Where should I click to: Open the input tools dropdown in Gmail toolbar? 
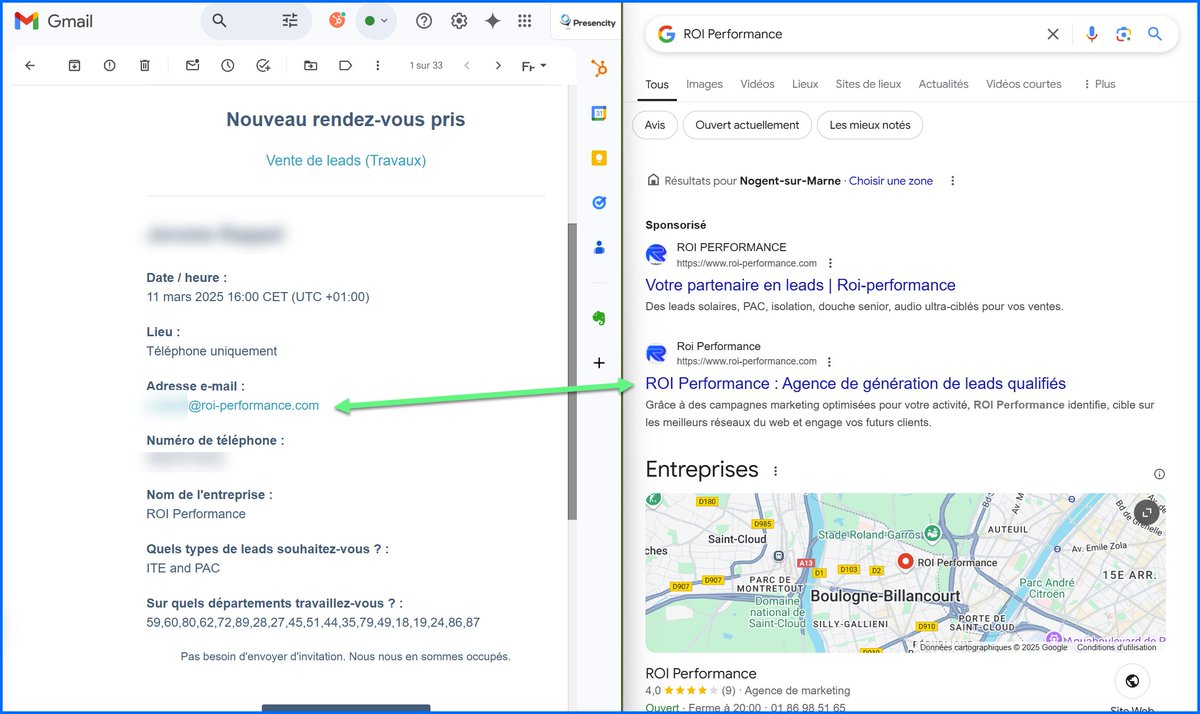tap(535, 66)
